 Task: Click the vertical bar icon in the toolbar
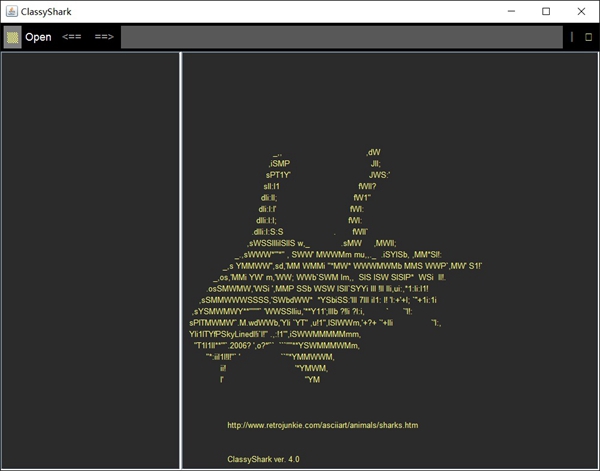pyautogui.click(x=572, y=37)
